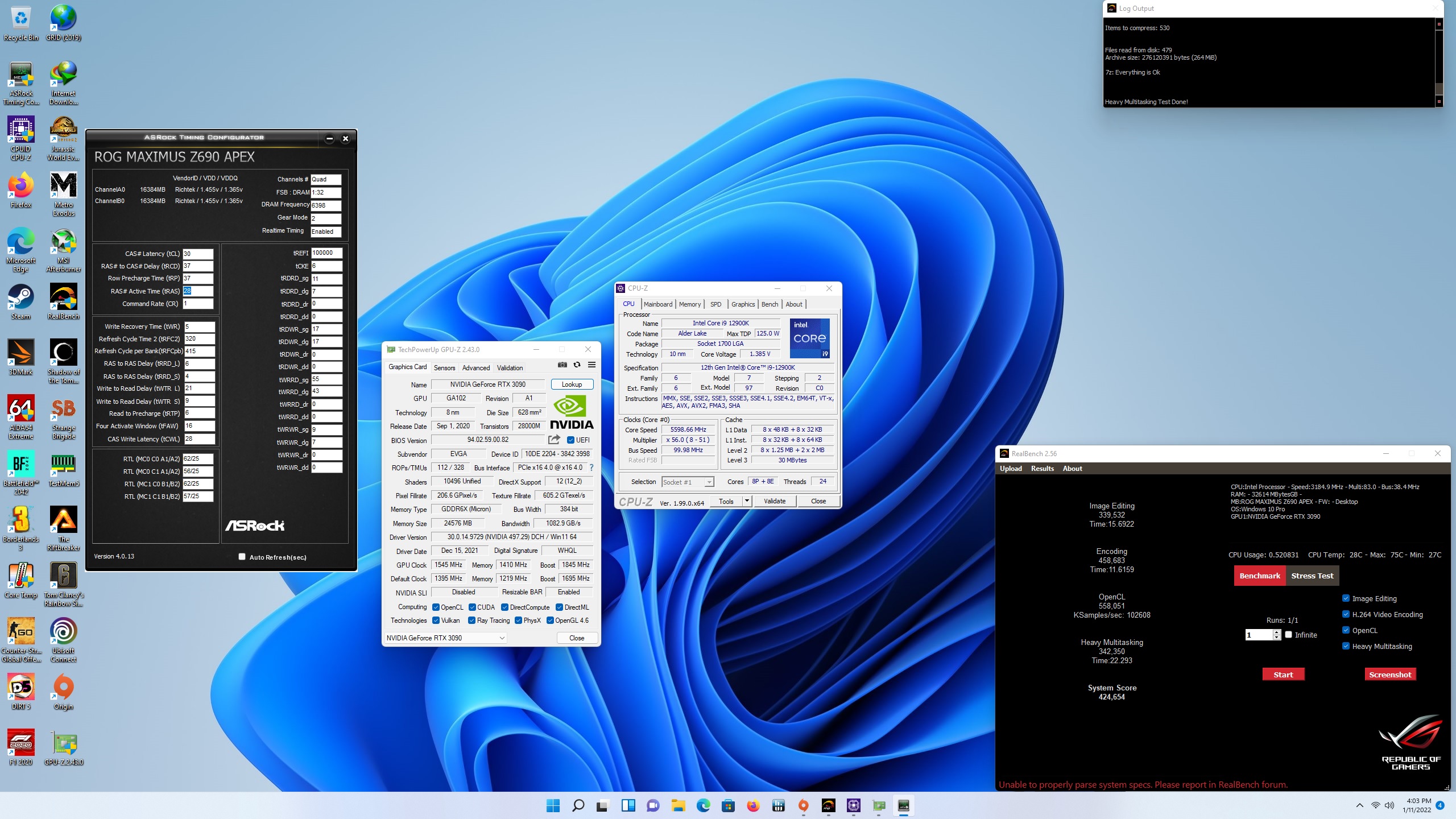Click the Validate button in CPU-Z
Image resolution: width=1456 pixels, height=819 pixels.
point(774,501)
